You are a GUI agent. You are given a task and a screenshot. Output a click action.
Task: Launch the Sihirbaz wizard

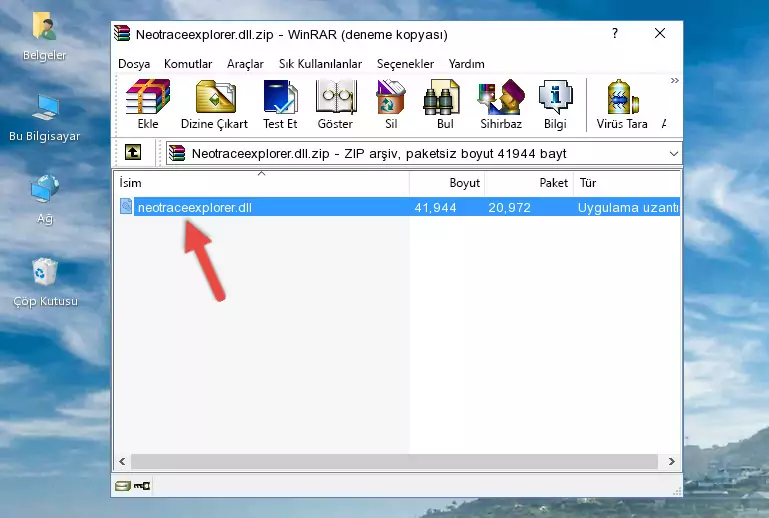[x=501, y=104]
